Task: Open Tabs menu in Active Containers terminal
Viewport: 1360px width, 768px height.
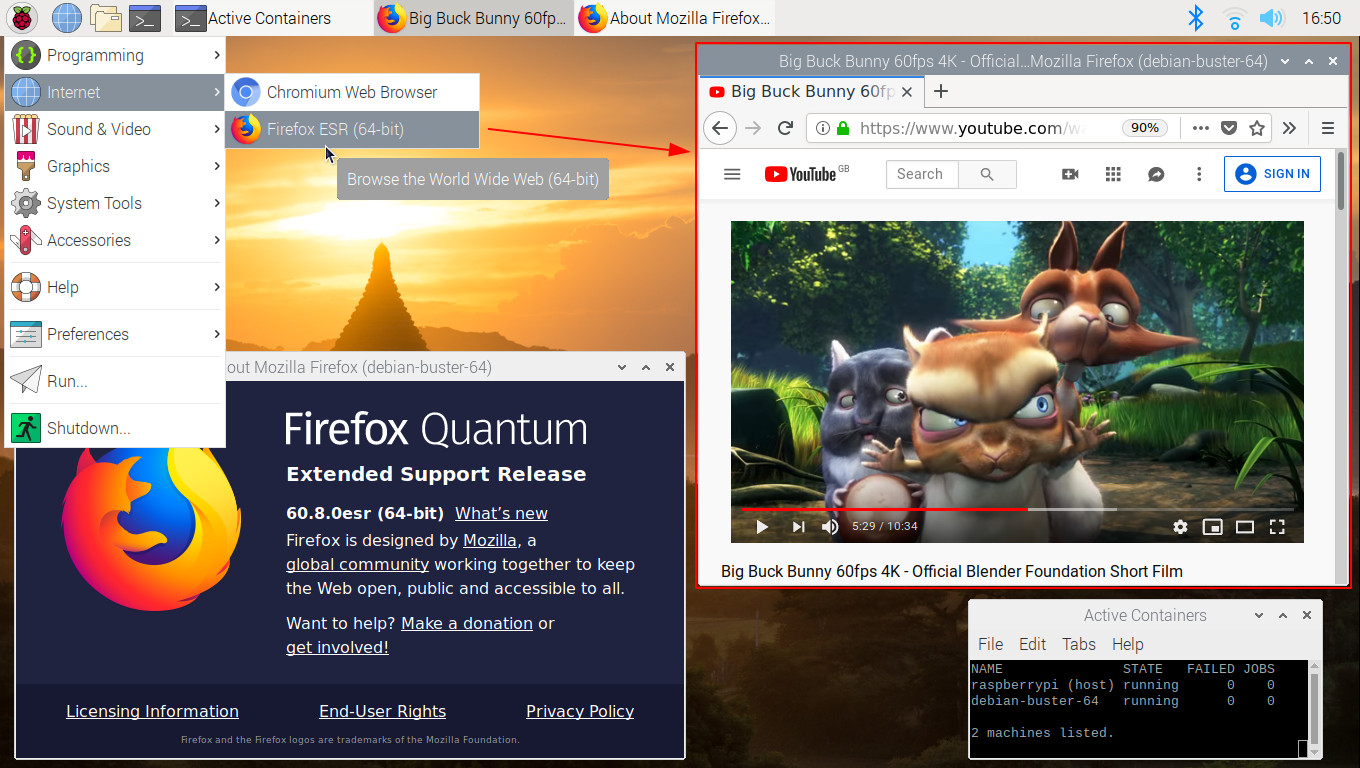Action: tap(1078, 644)
